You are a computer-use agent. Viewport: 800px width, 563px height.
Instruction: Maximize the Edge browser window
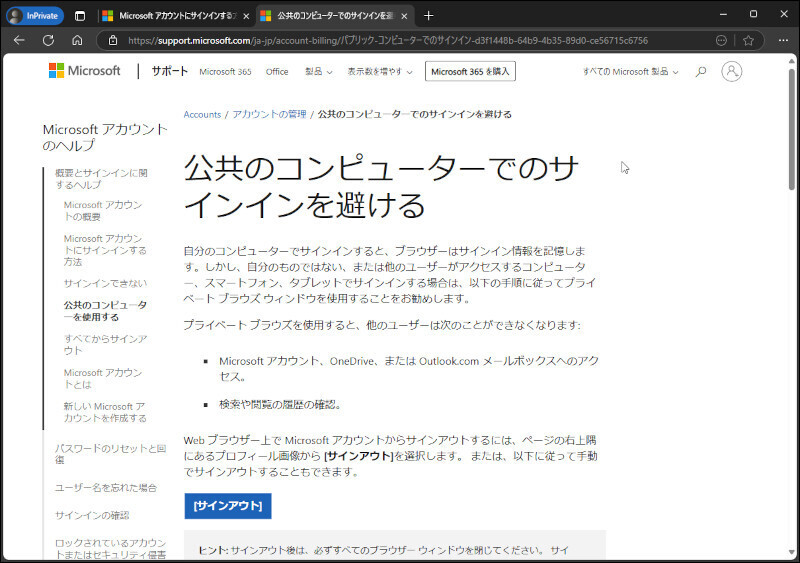[753, 14]
